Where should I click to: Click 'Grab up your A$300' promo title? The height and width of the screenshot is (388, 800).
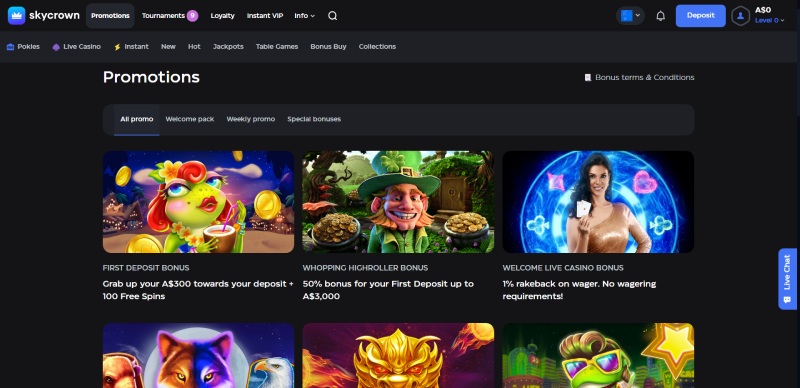click(198, 290)
